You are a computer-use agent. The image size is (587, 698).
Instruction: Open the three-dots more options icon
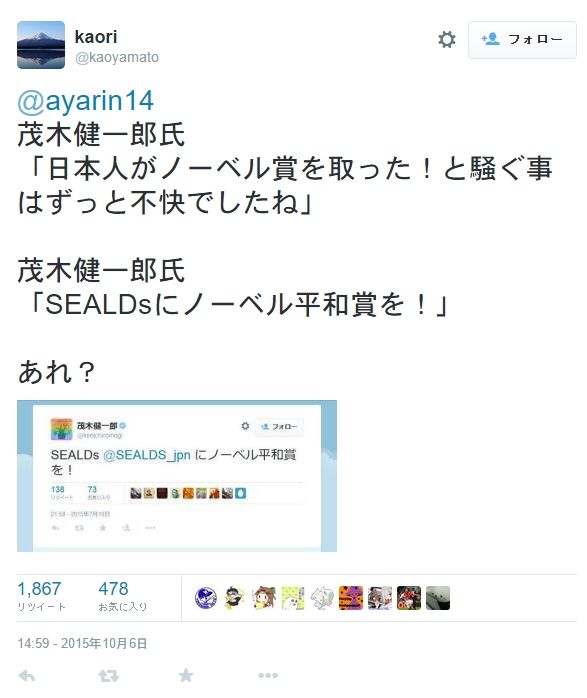click(268, 675)
